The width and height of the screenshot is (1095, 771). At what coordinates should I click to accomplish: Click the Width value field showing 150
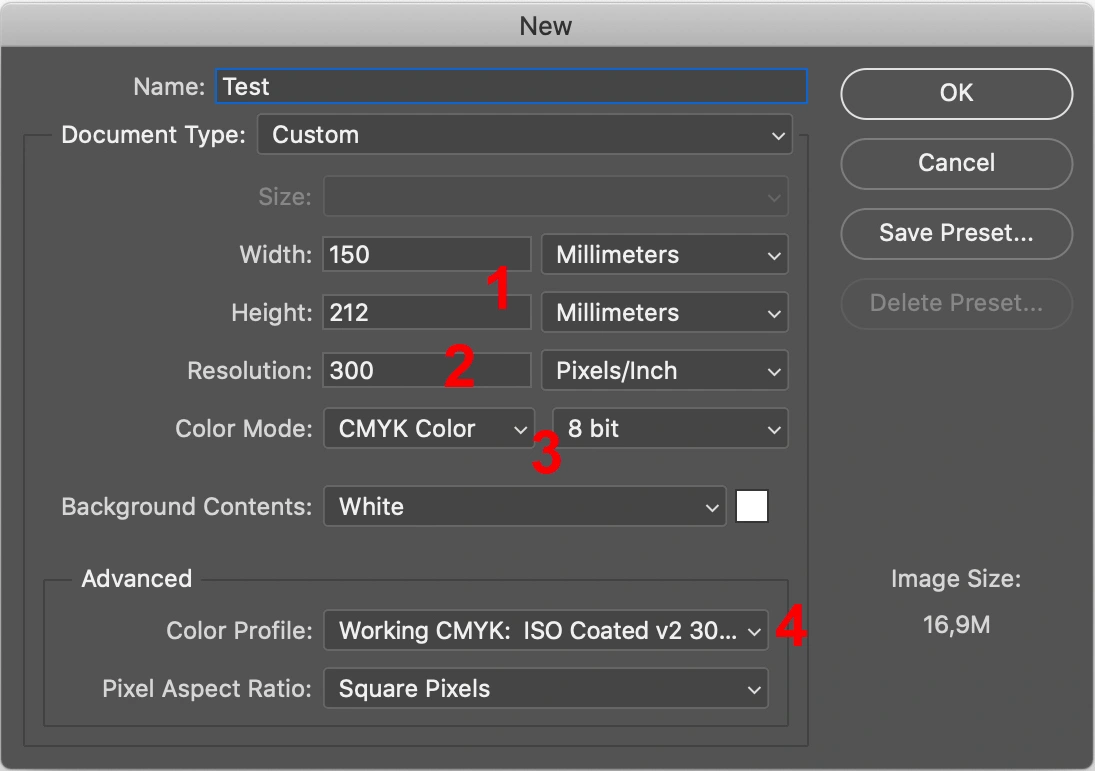point(426,254)
